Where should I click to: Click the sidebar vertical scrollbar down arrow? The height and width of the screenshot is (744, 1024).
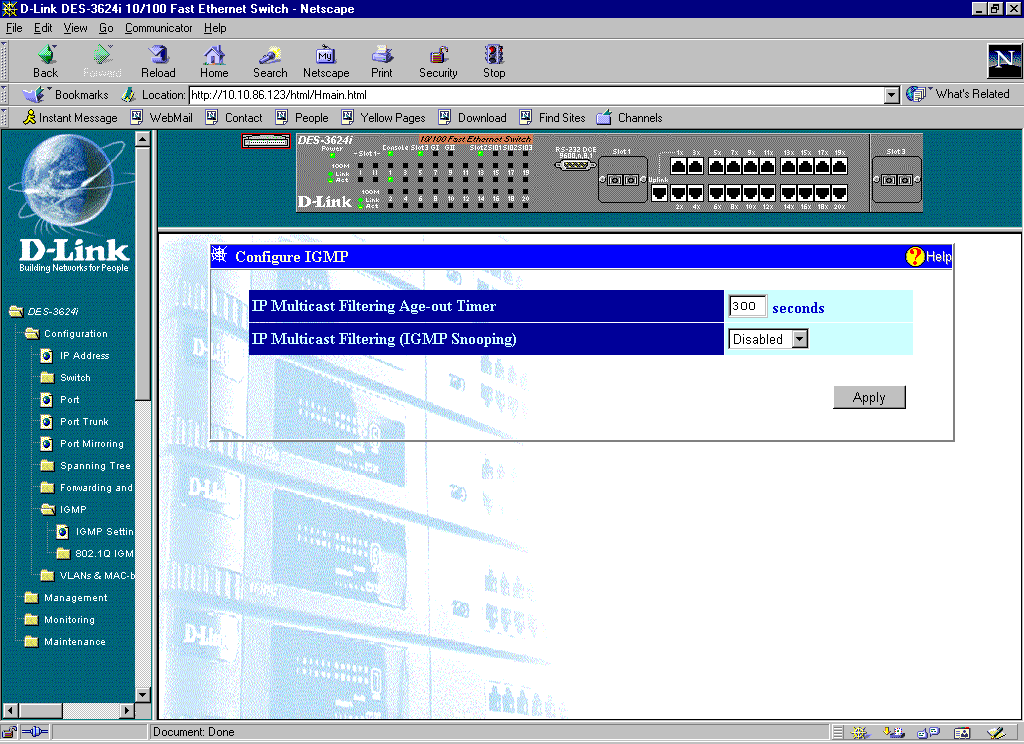point(142,695)
